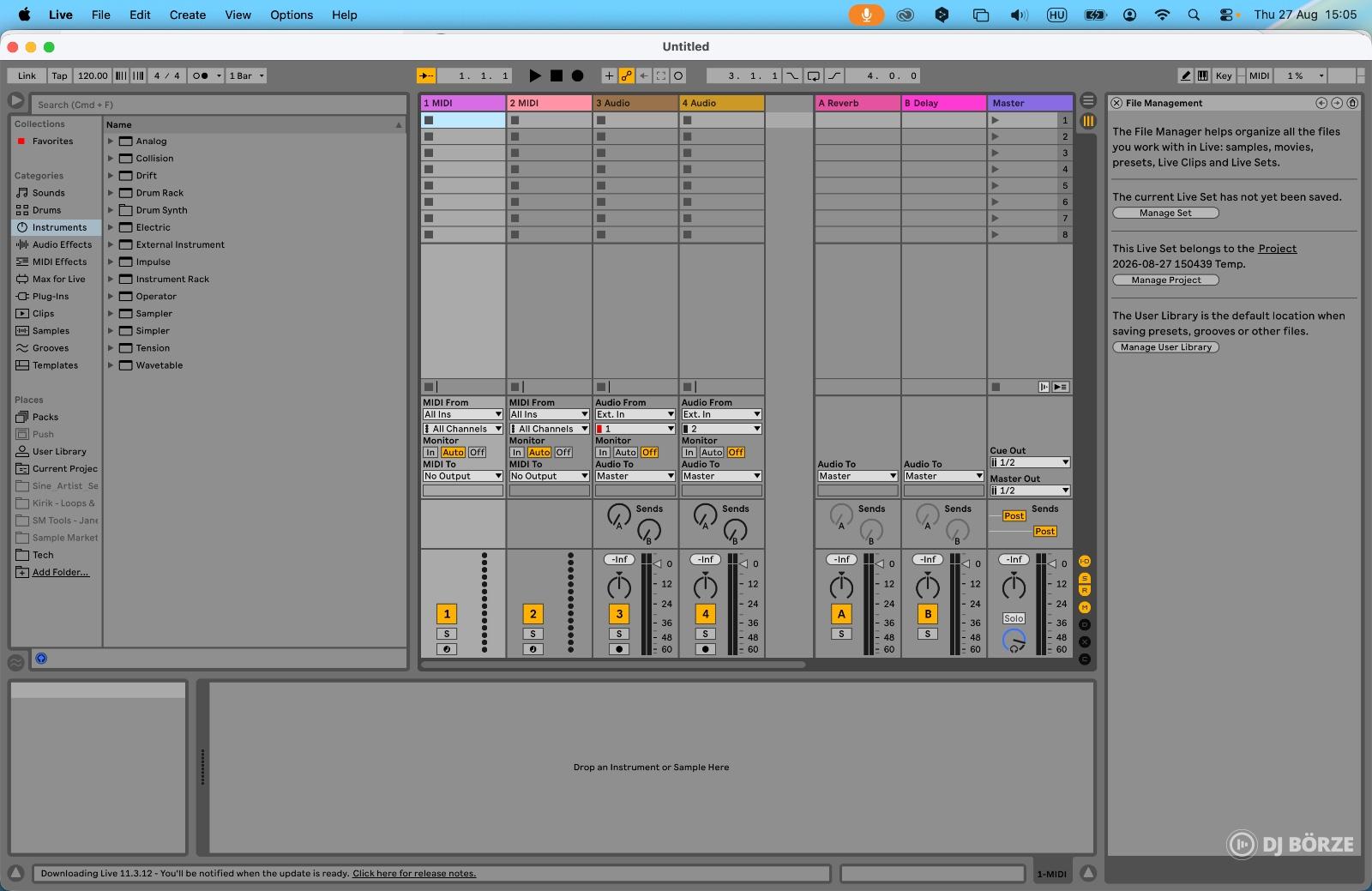Toggle the Detail View triangle at bottom right

tap(1088, 873)
